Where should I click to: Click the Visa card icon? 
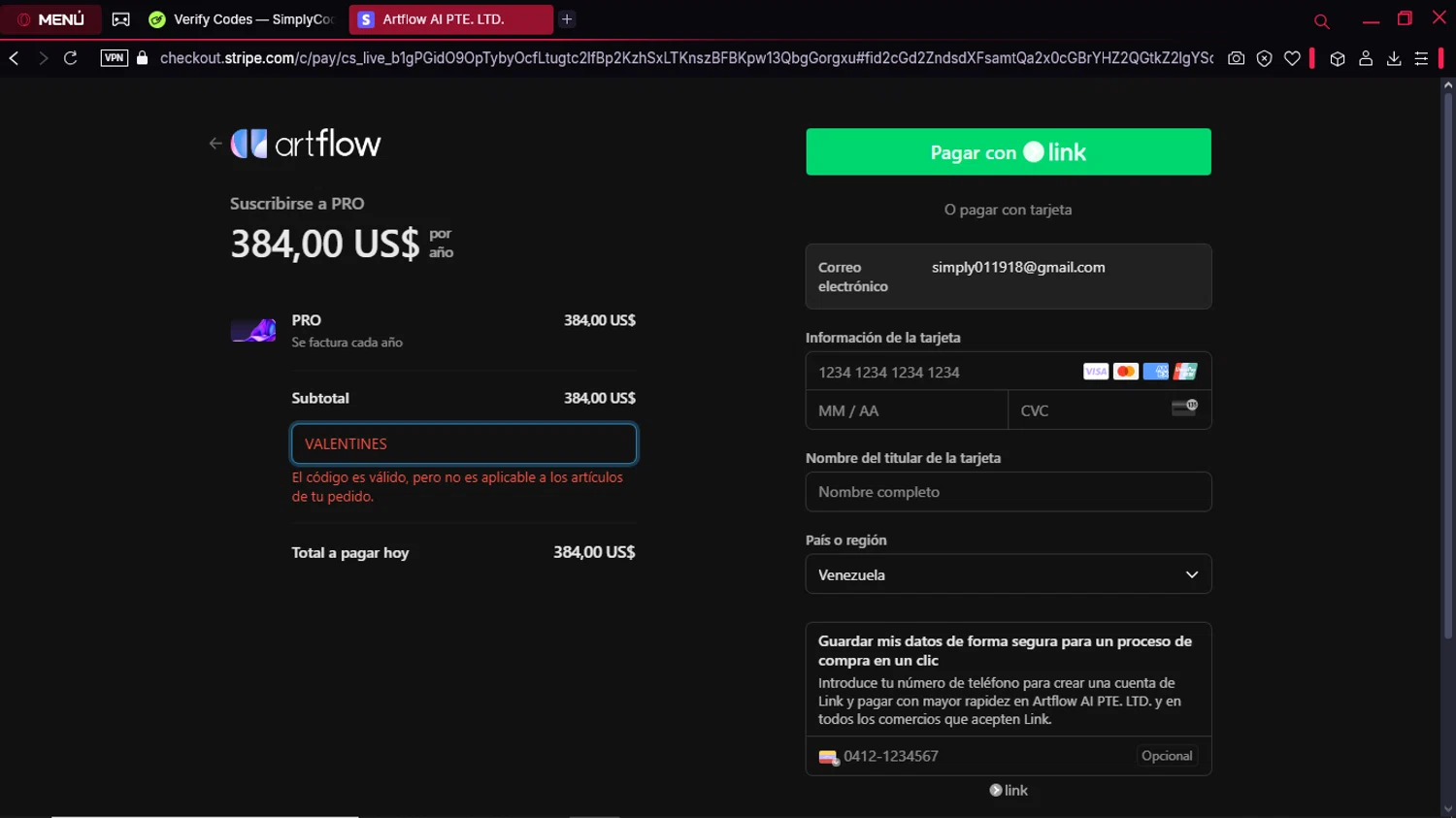(x=1096, y=372)
